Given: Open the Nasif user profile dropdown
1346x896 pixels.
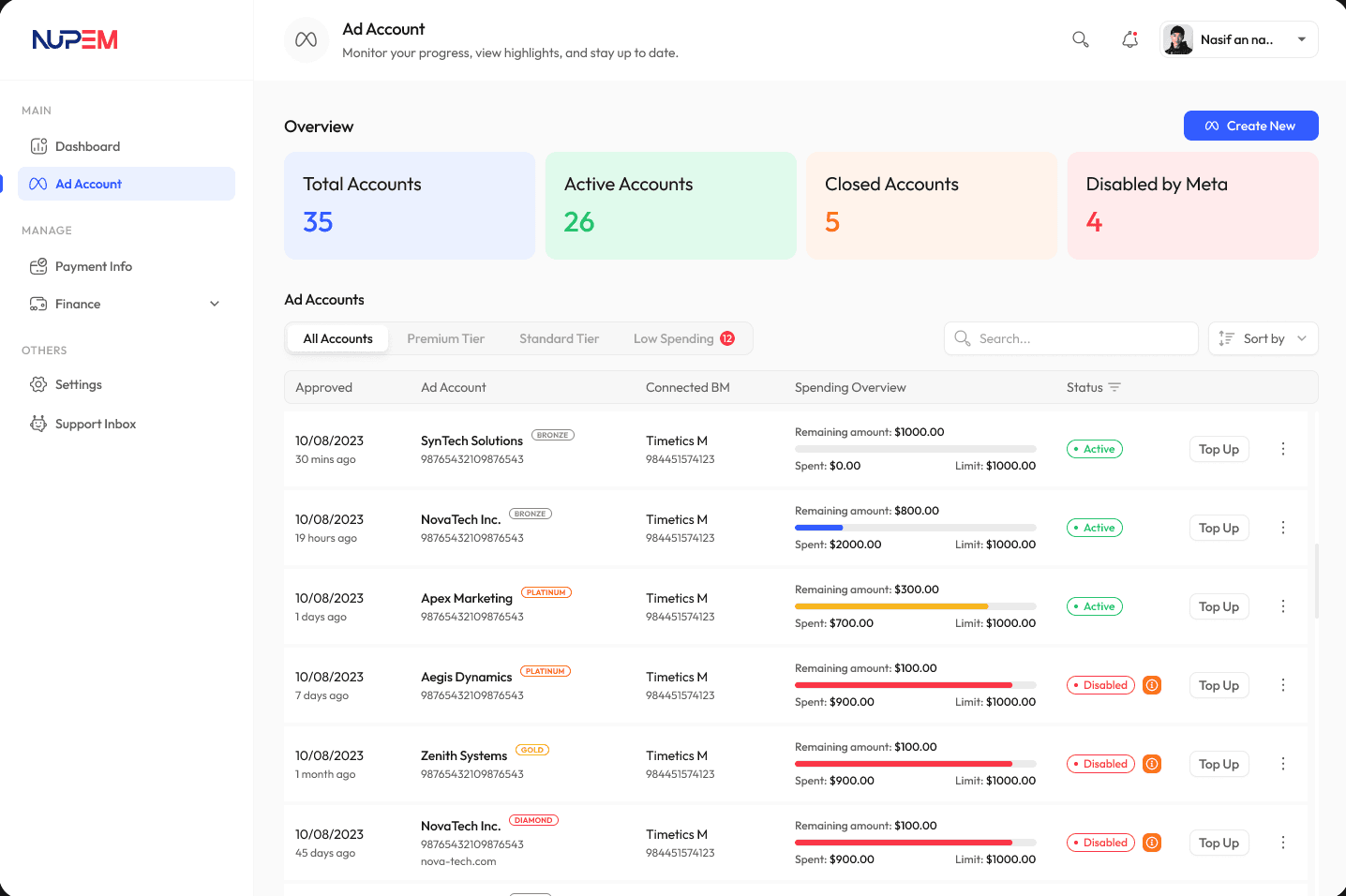Looking at the screenshot, I should (1238, 39).
